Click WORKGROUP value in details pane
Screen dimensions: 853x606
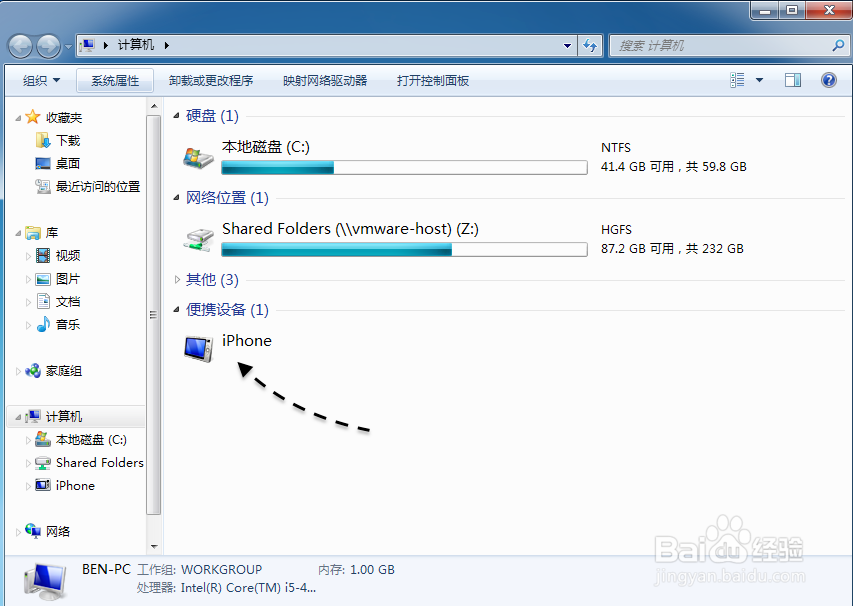(x=221, y=570)
